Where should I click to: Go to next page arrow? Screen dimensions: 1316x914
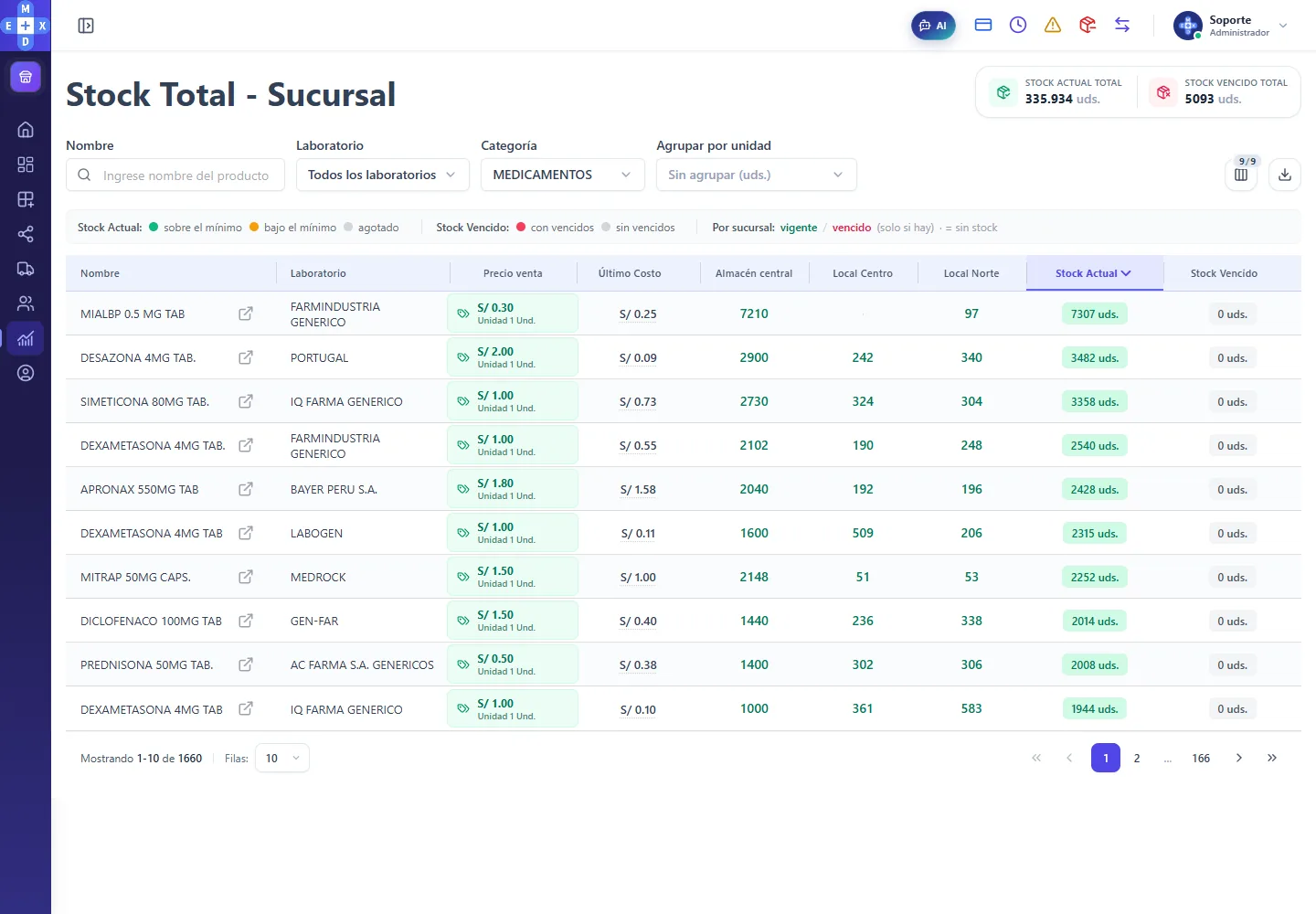click(x=1239, y=758)
